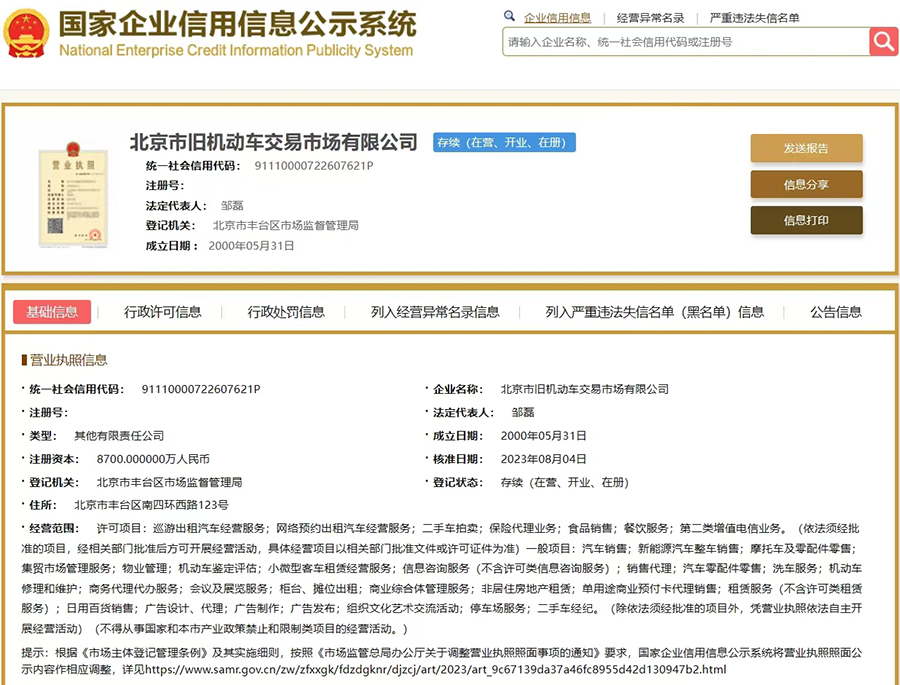Switch to the 基础信息 tab
900x685 pixels.
coord(52,312)
